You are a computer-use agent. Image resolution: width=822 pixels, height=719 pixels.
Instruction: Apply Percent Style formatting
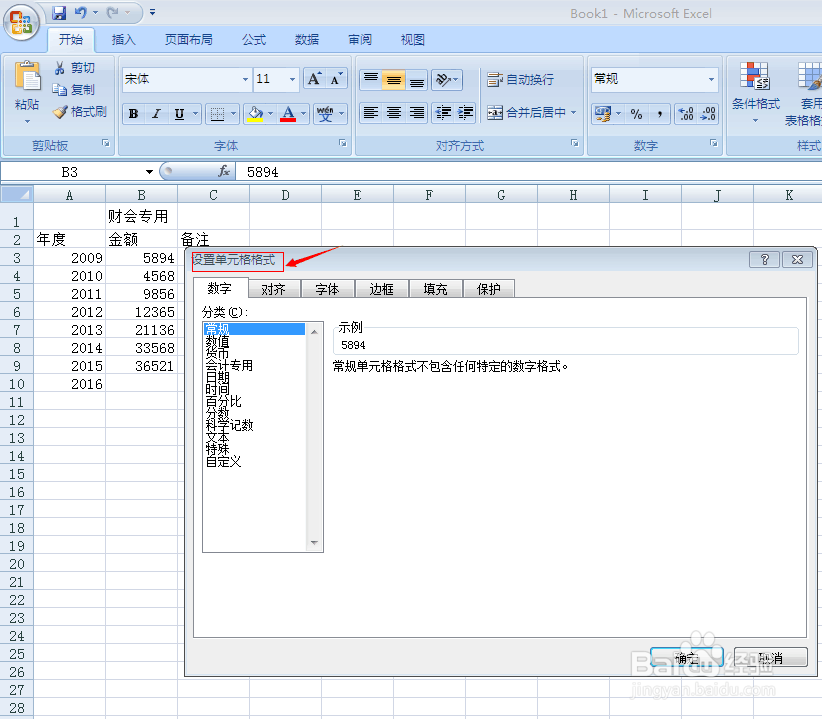coord(636,113)
